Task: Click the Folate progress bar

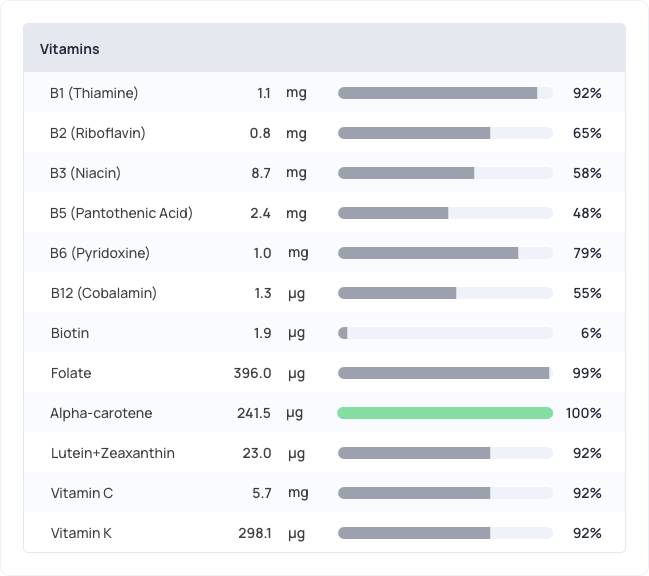Action: [445, 373]
